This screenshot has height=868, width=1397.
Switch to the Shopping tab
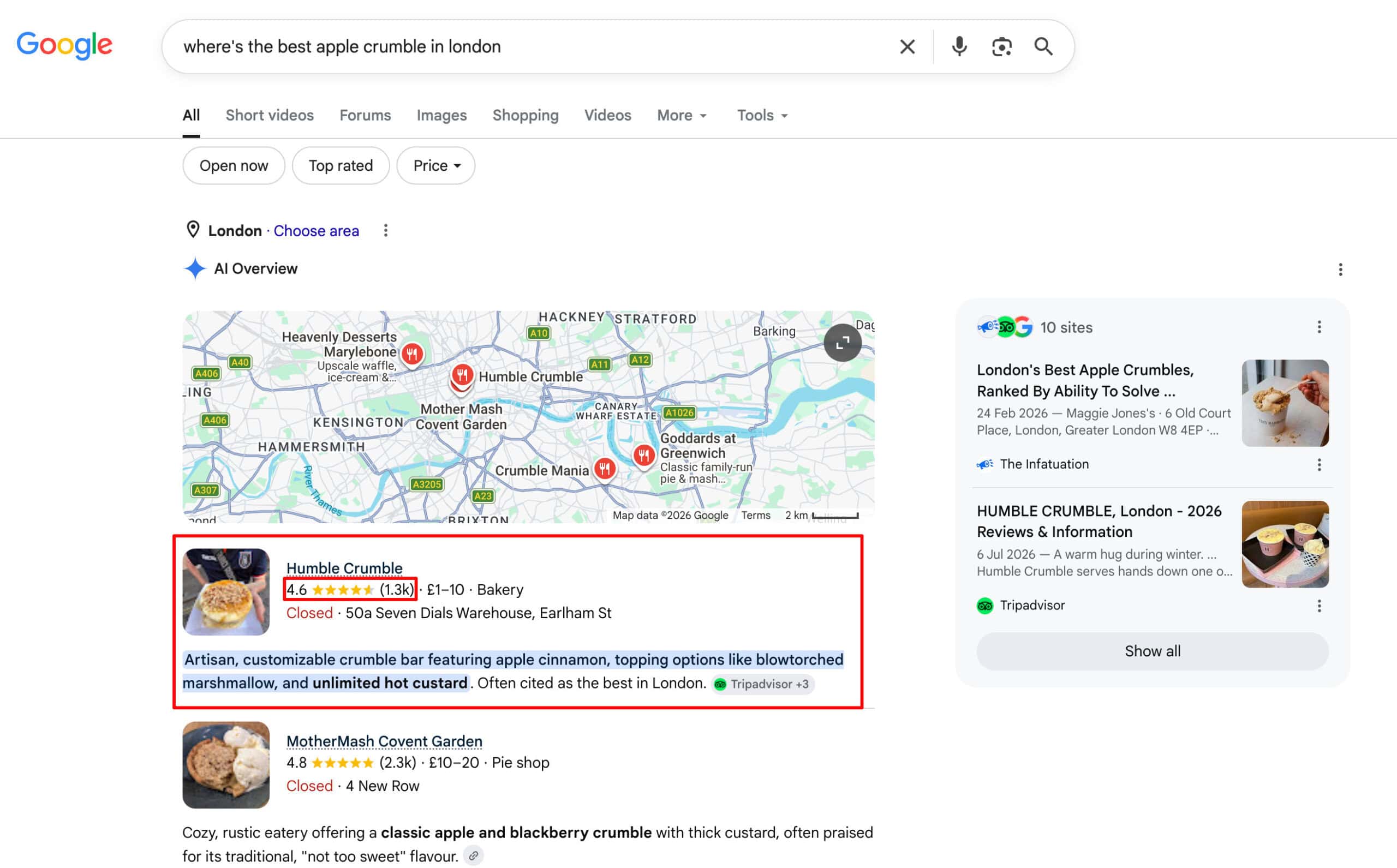526,116
